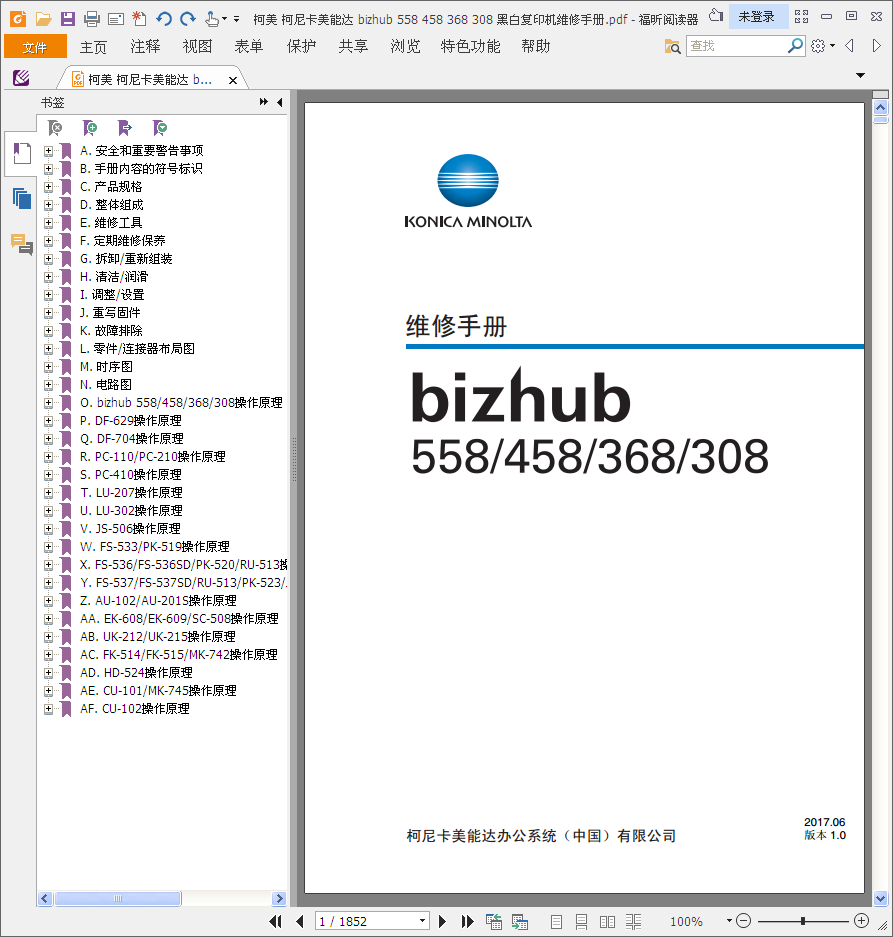Switch to the 保护 ribbon tab

tap(301, 47)
